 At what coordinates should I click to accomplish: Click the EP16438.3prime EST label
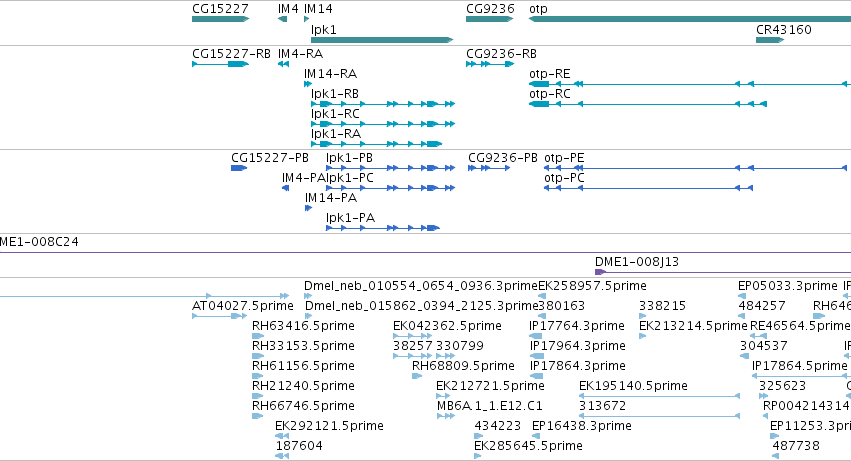point(582,426)
